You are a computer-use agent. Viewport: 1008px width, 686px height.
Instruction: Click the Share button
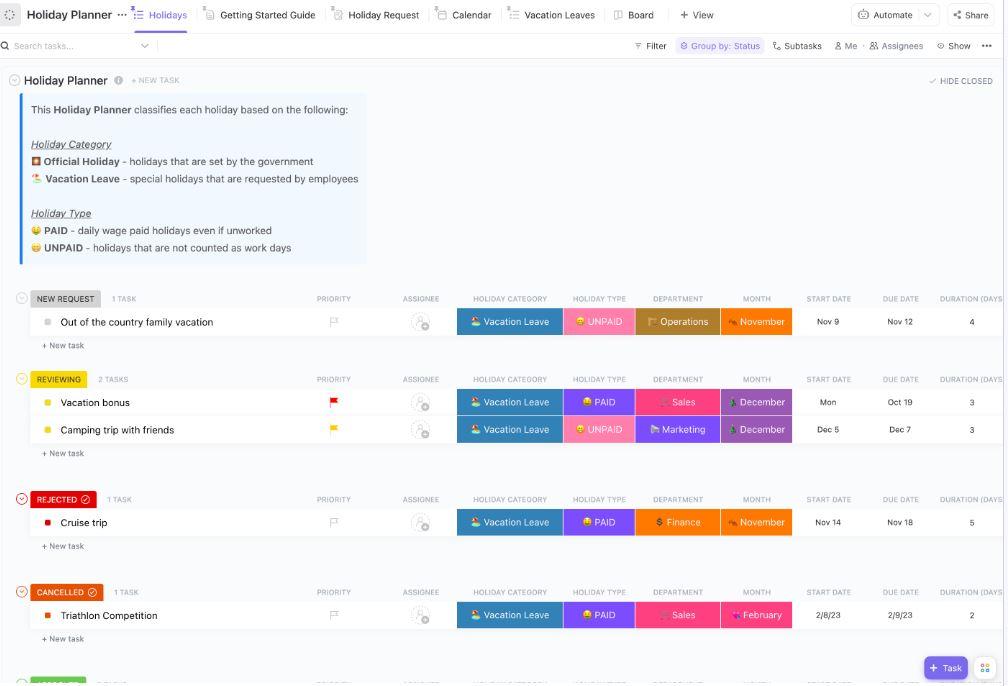coord(971,15)
